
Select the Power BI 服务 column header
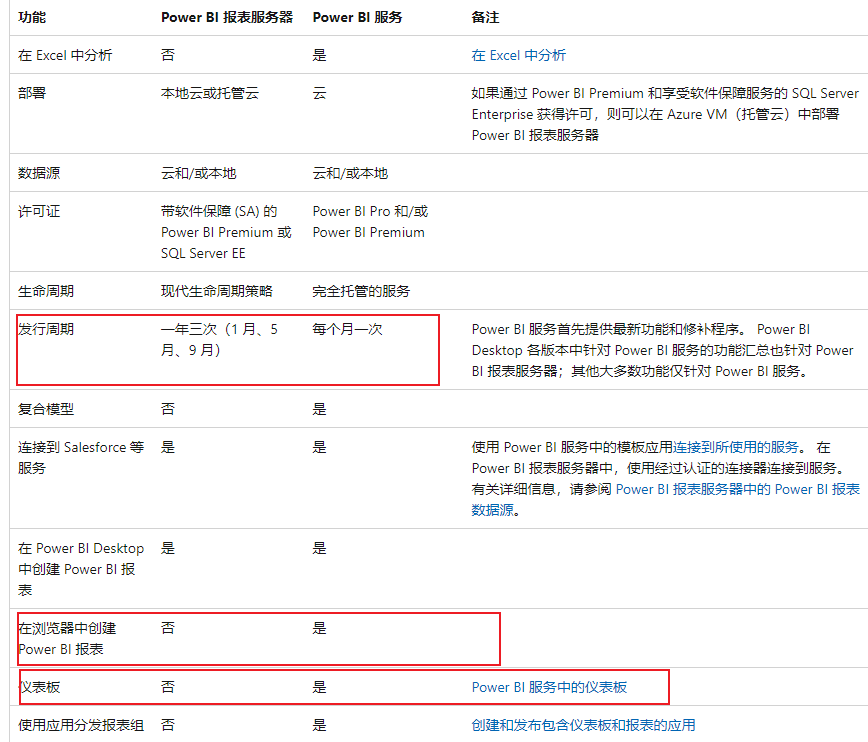(x=358, y=18)
